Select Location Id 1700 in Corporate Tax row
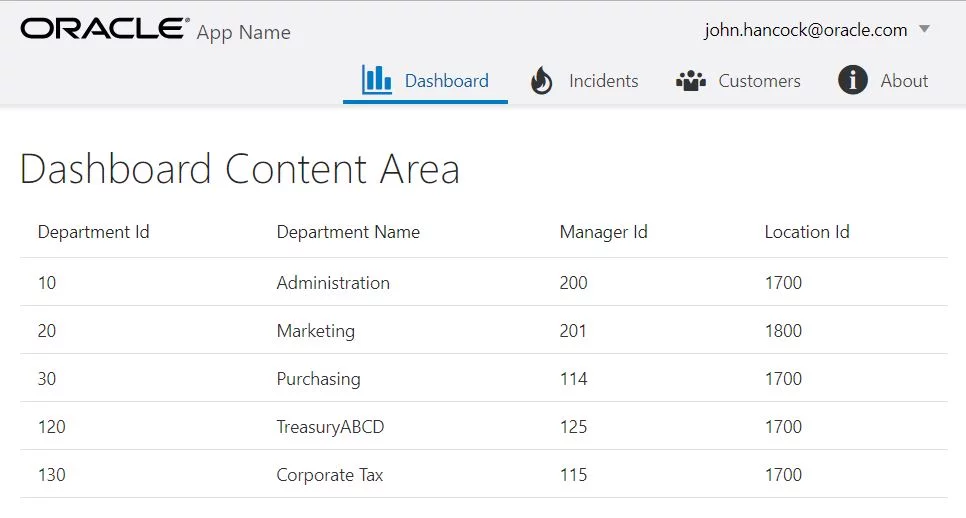Screen dimensions: 966x518 coord(784,475)
